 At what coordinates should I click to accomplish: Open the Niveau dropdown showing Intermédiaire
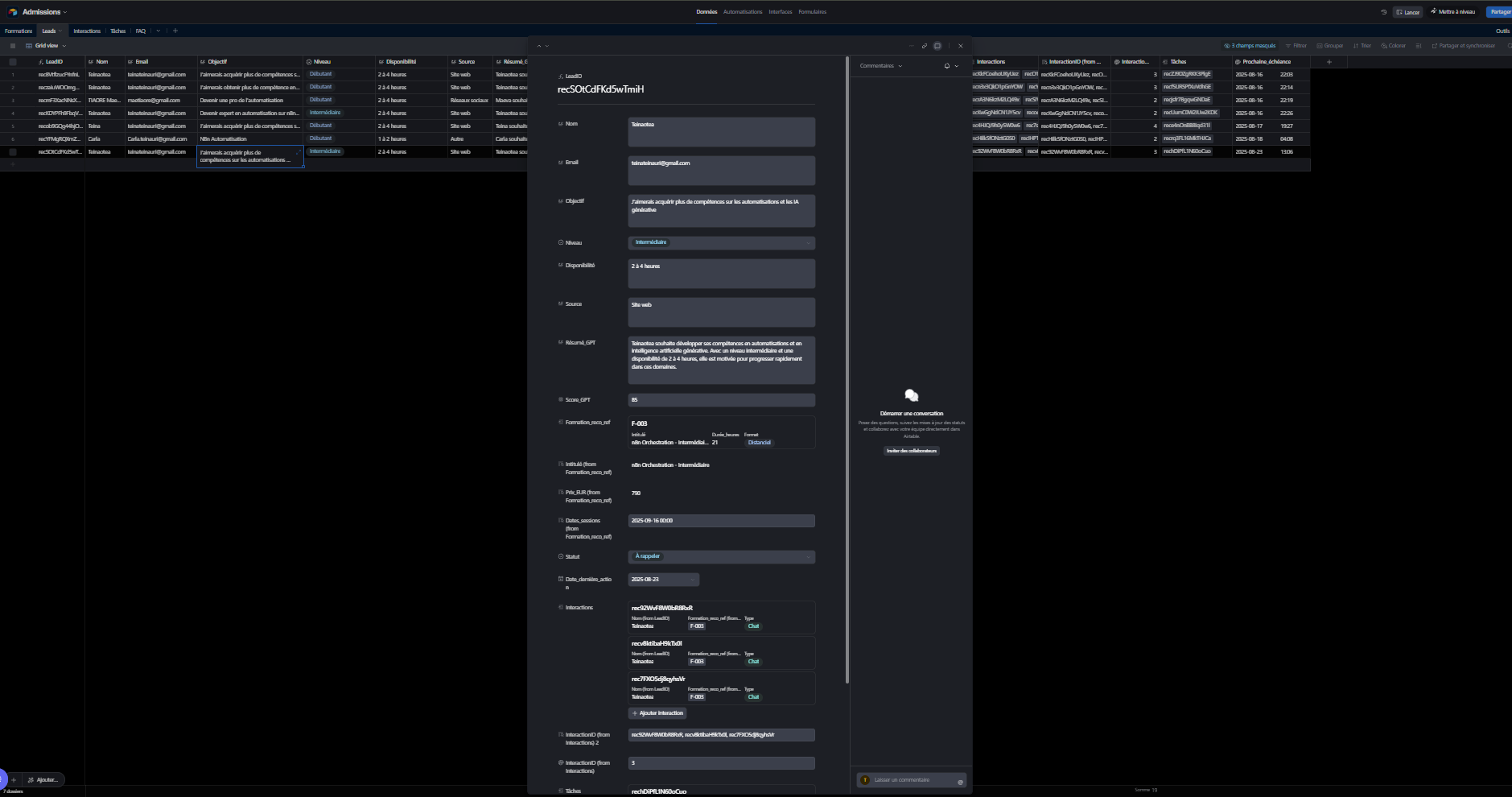pos(721,243)
